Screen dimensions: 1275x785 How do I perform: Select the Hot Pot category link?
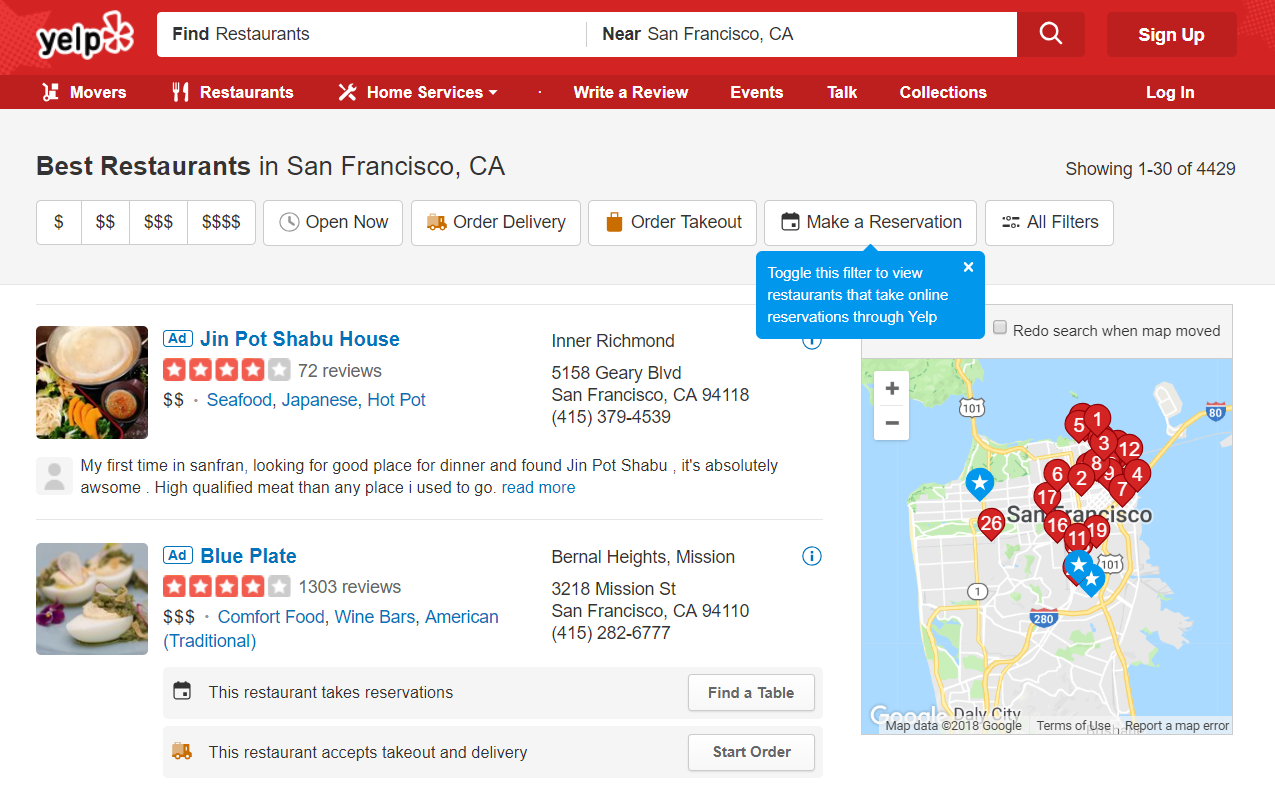tap(396, 400)
